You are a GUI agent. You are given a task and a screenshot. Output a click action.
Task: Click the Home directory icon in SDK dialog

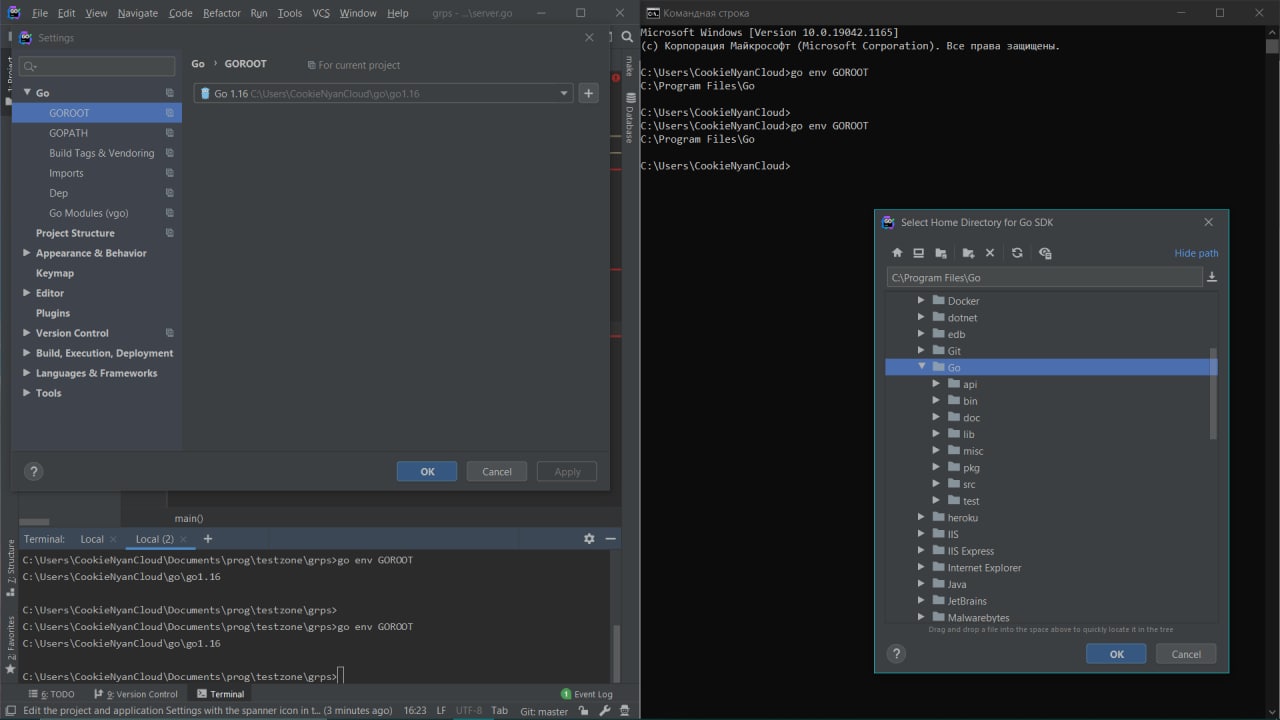[897, 253]
